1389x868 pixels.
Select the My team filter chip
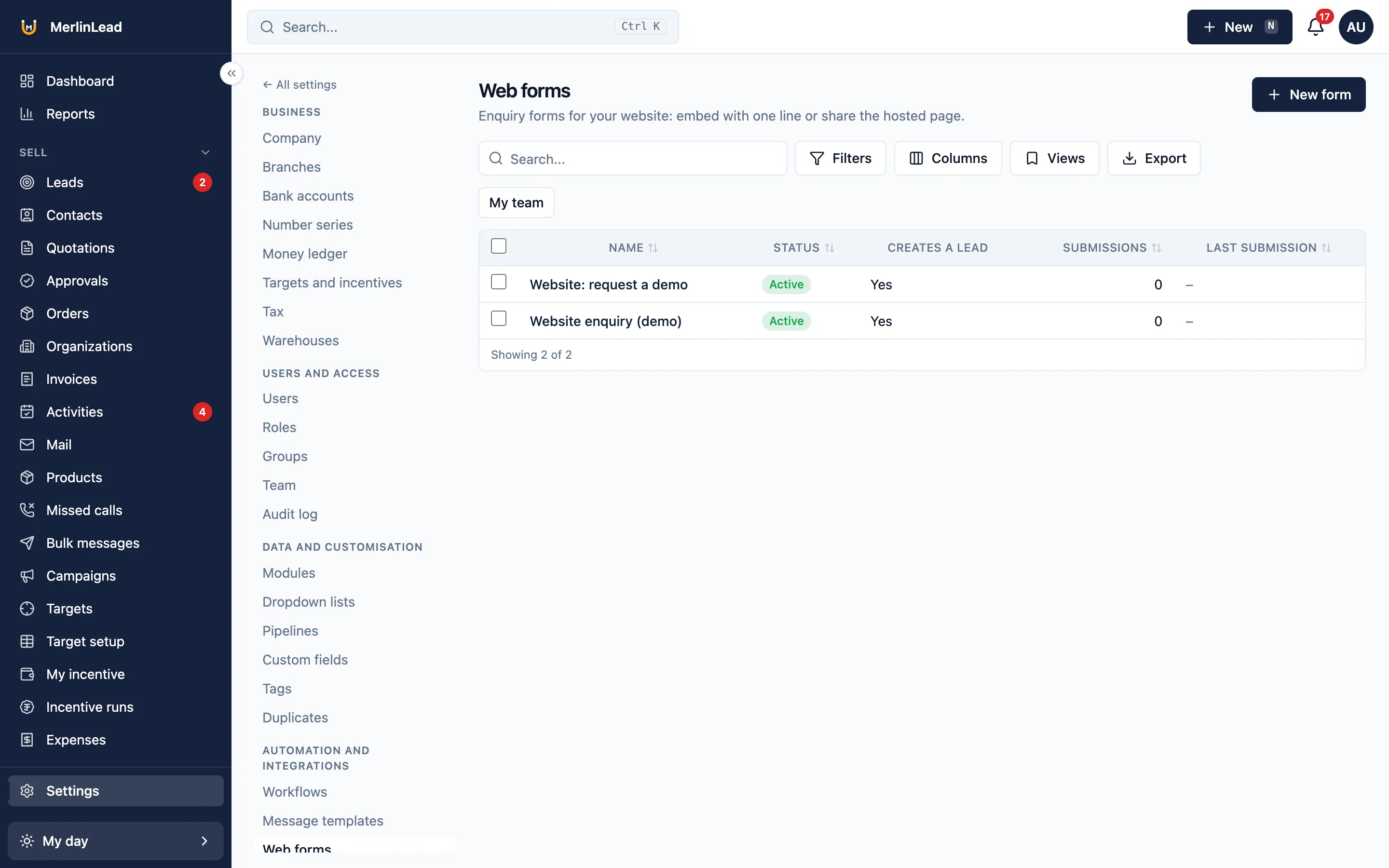point(516,203)
